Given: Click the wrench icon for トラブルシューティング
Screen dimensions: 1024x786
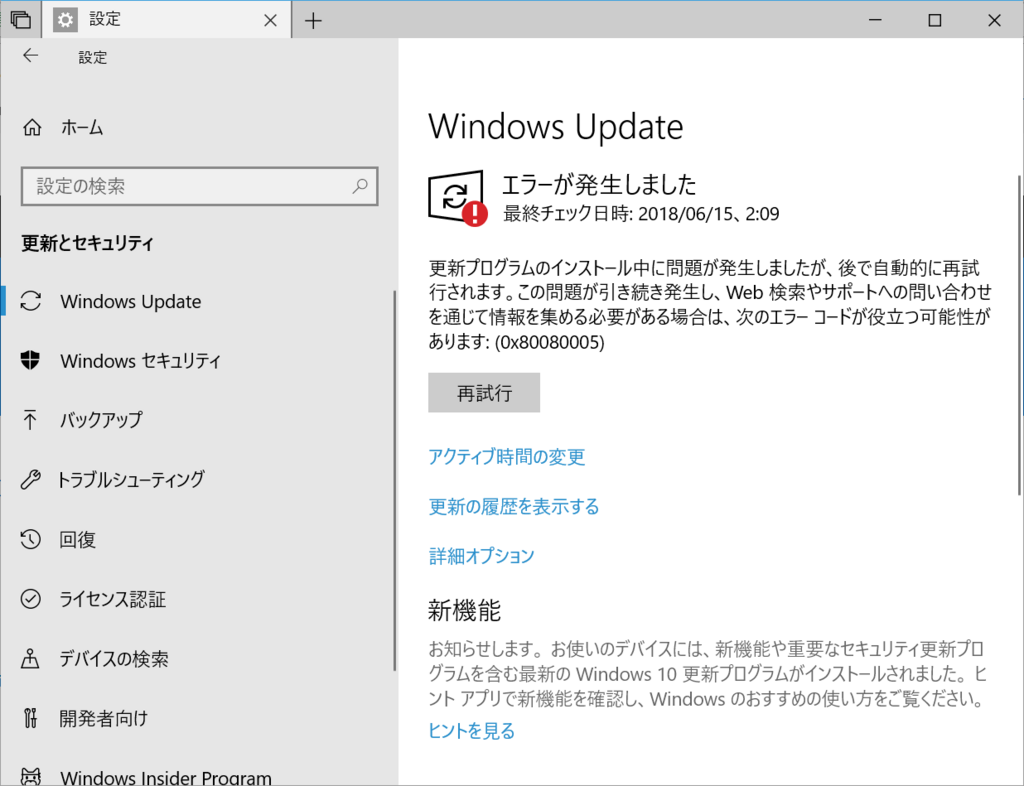Looking at the screenshot, I should click(30, 479).
